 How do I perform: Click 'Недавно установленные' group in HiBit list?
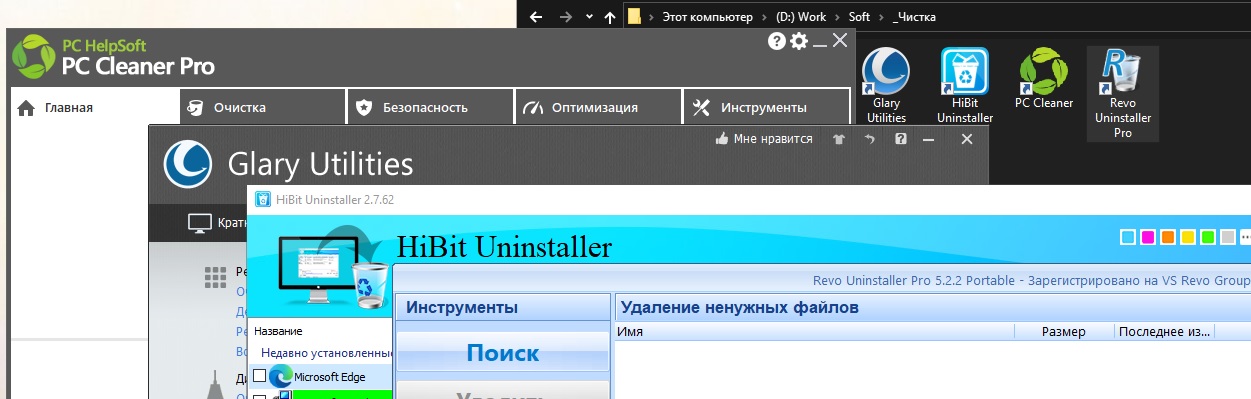coord(326,353)
